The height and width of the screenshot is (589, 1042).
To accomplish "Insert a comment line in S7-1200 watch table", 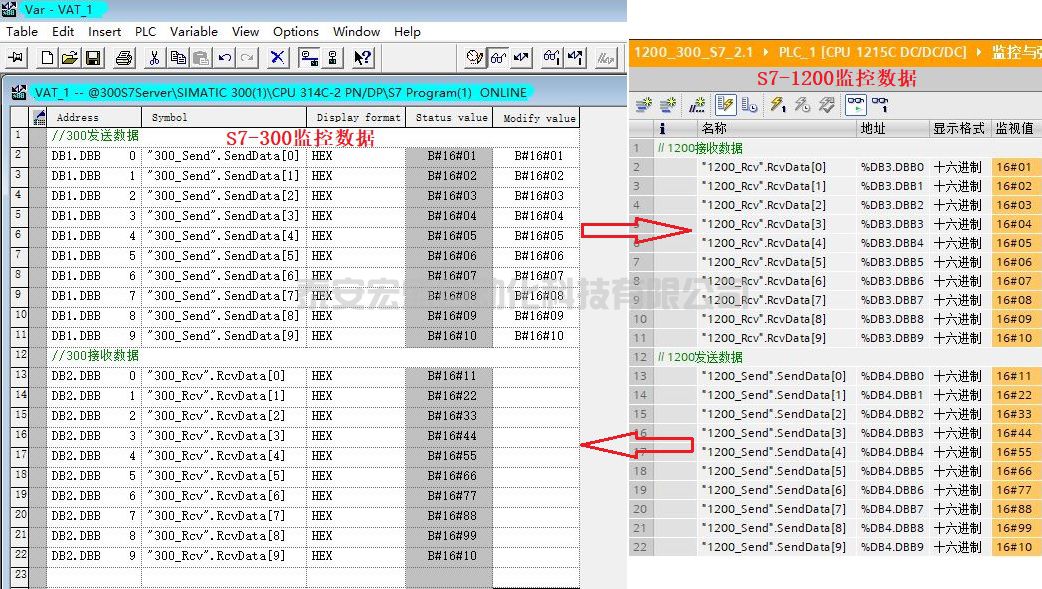I will point(698,104).
